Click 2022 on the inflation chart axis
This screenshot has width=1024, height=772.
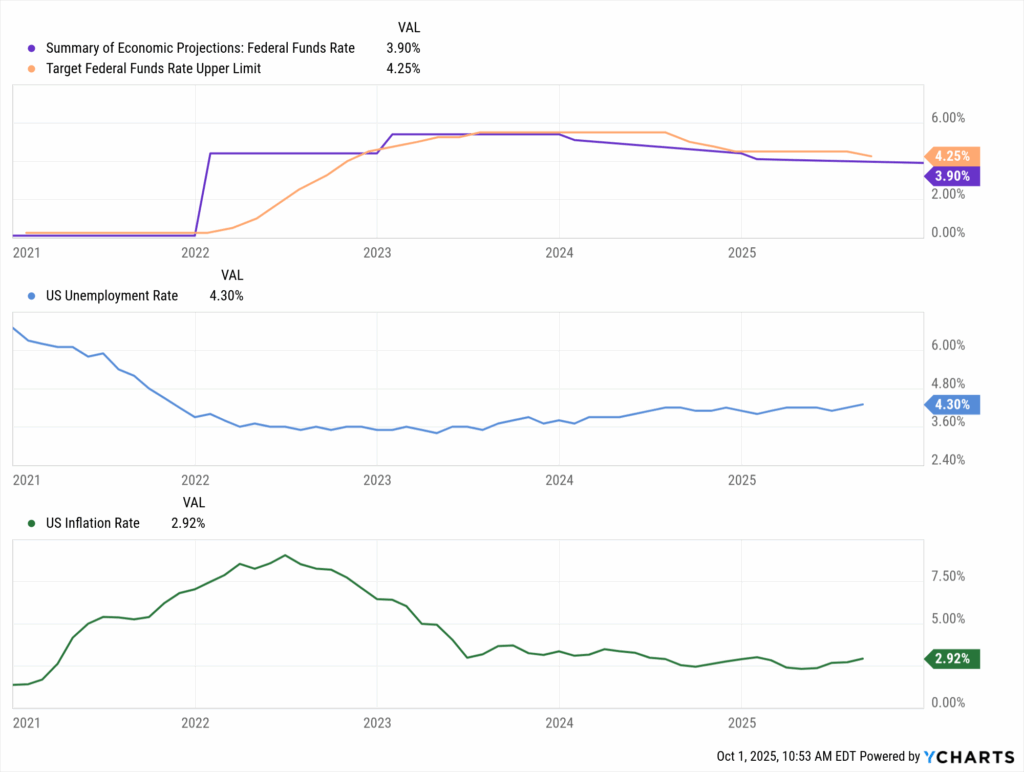coord(194,722)
